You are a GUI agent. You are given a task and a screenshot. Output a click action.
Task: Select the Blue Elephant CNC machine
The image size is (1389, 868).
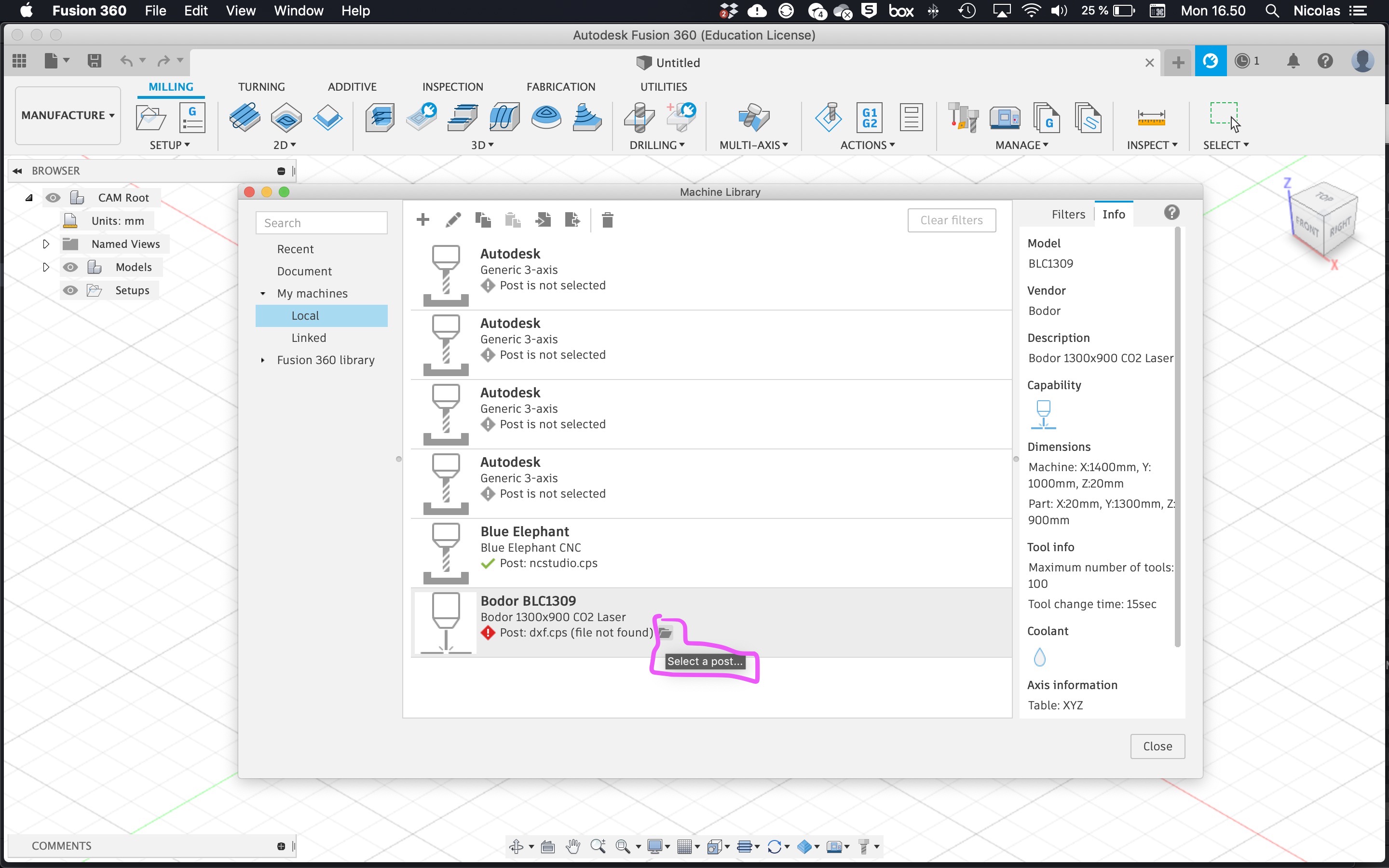click(711, 553)
